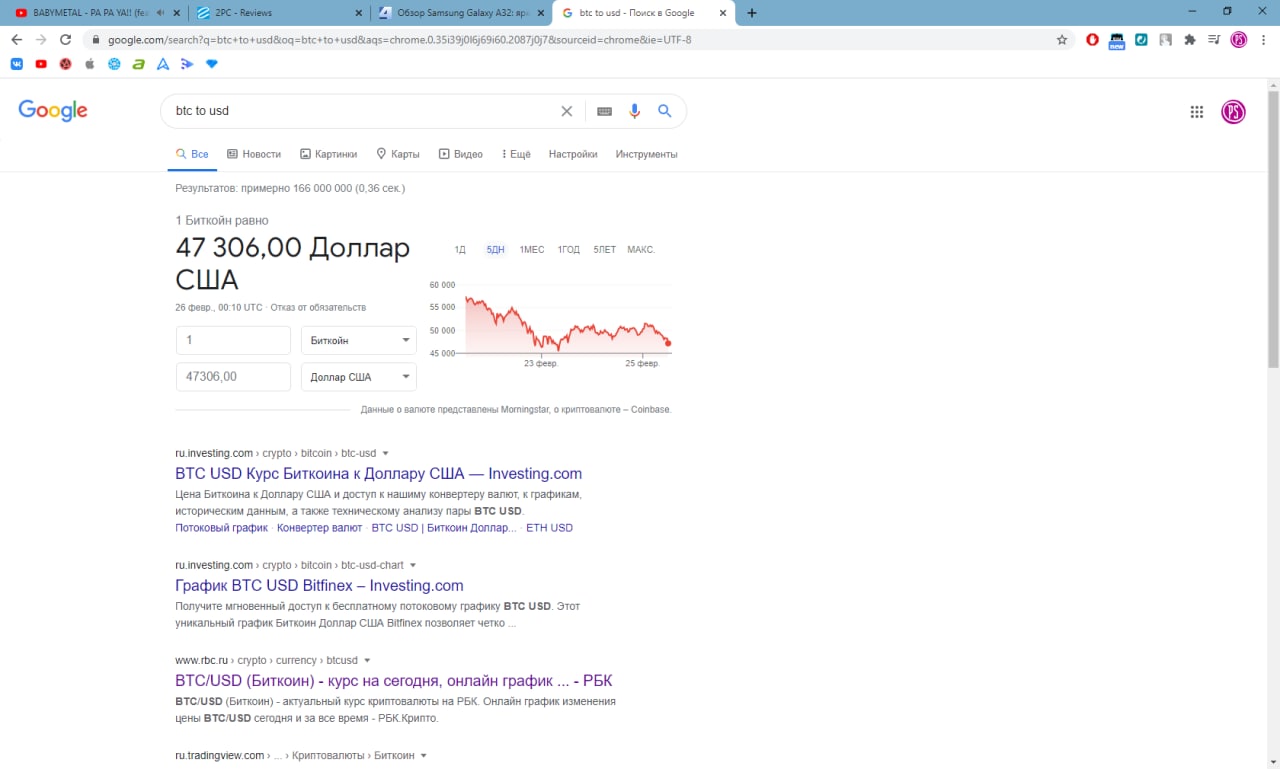Open Инструменты search tools

pos(646,154)
